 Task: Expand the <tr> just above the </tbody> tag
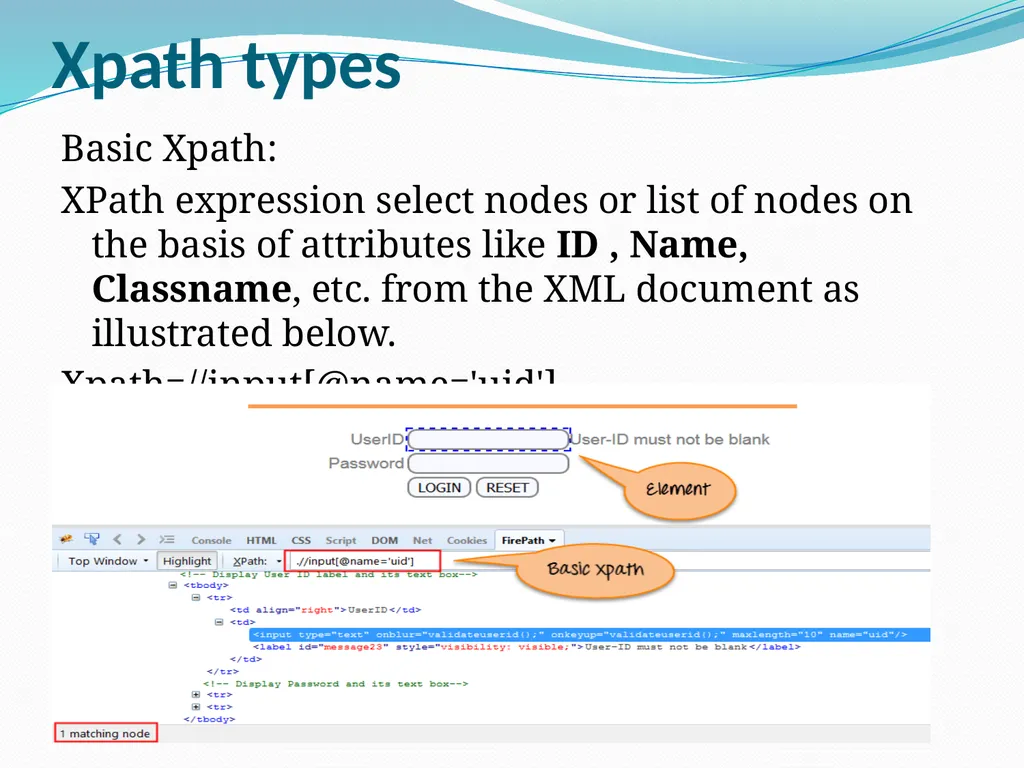196,707
